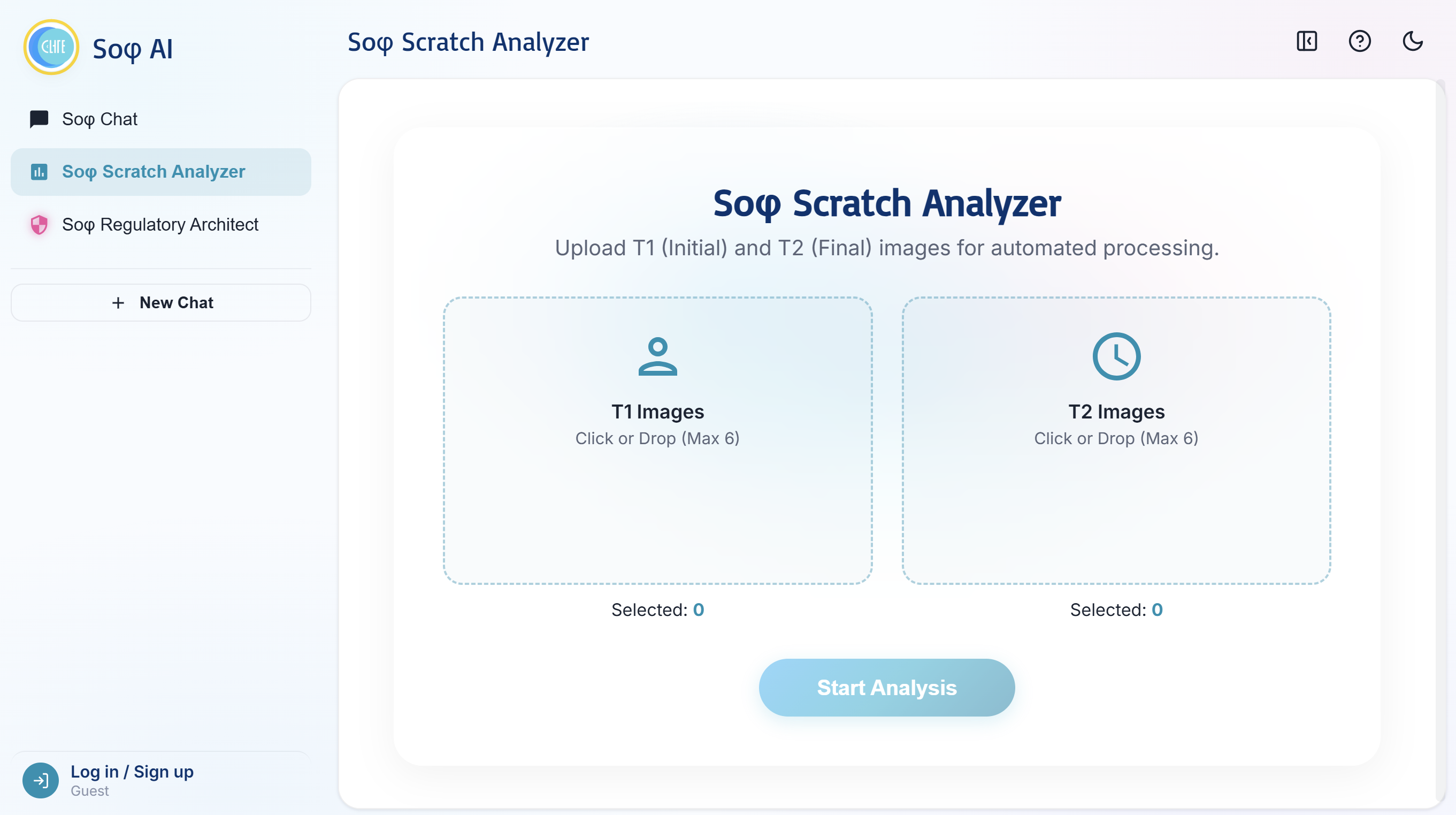Click the pink shield Regulatory Architect icon
The image size is (1456, 815).
[39, 225]
